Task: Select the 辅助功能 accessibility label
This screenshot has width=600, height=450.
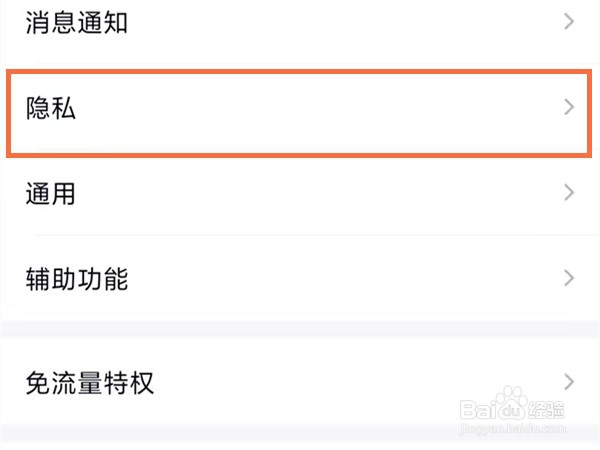Action: tap(76, 279)
